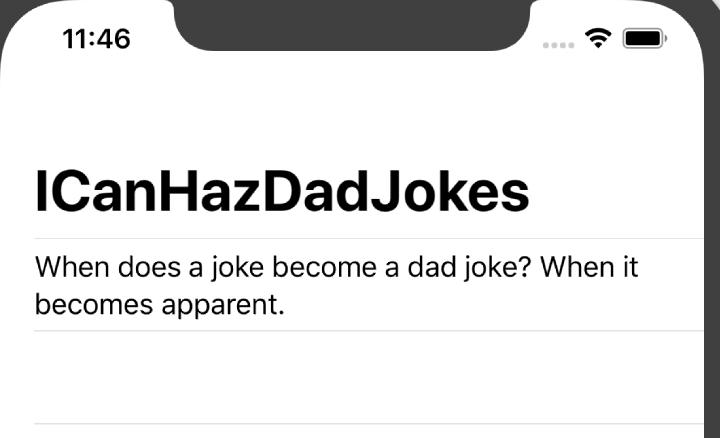
Task: Click 'When it' at end of first joke line
Action: (x=589, y=267)
